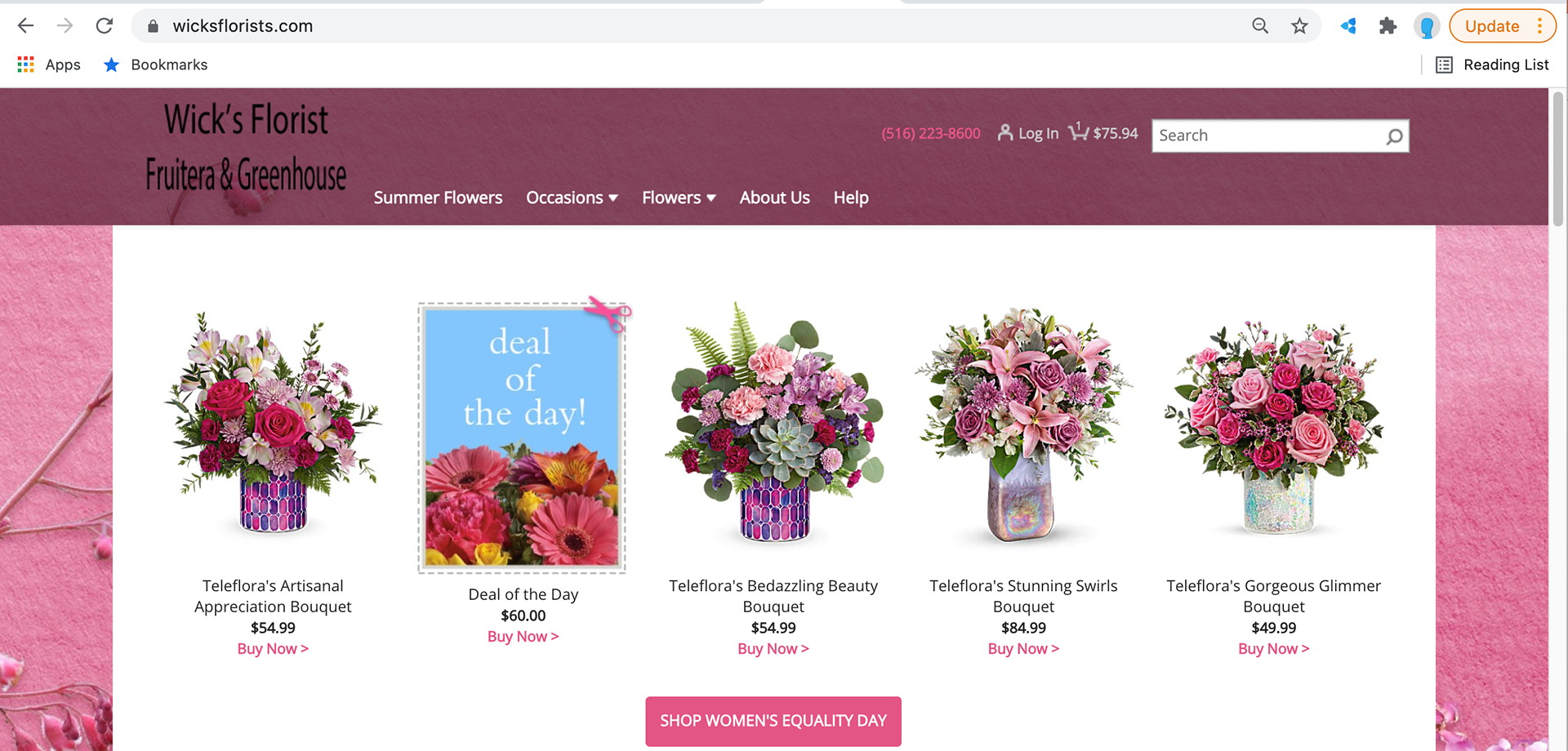Click the Teleflora's Stunning Swirls Bouquet title

(x=1023, y=596)
